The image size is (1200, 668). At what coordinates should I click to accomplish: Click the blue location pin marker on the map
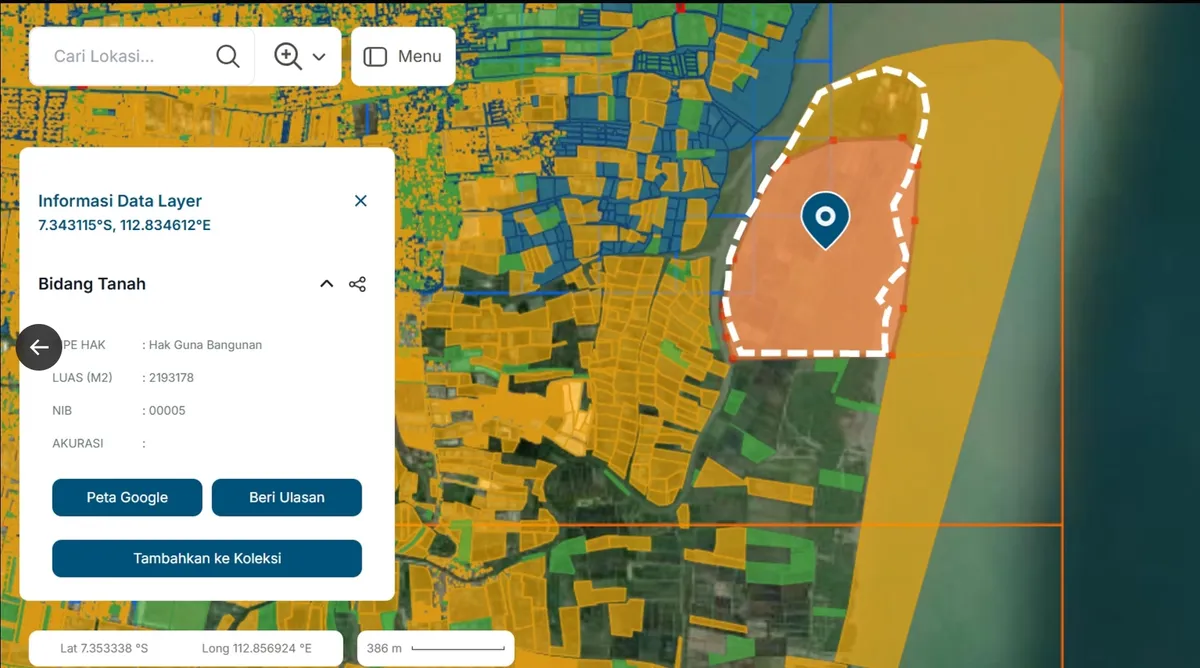(x=825, y=217)
